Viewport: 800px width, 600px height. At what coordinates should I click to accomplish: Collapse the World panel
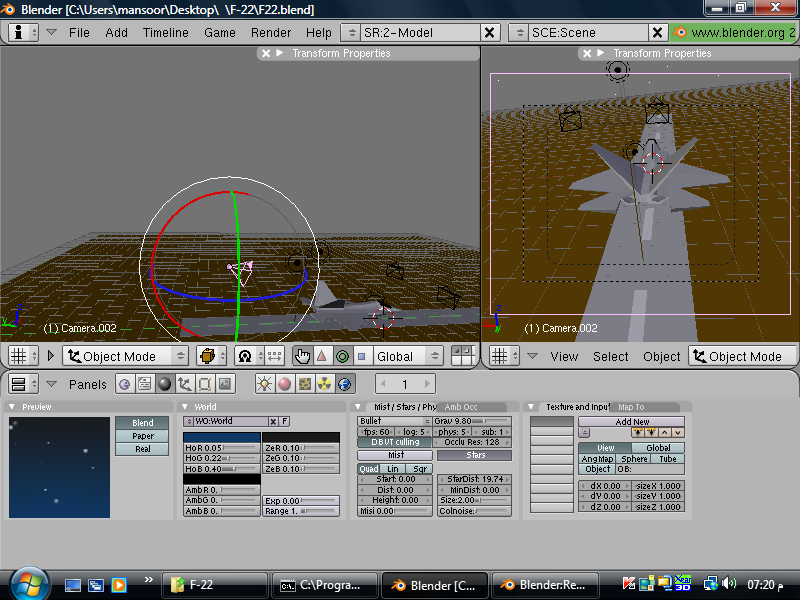coord(185,407)
